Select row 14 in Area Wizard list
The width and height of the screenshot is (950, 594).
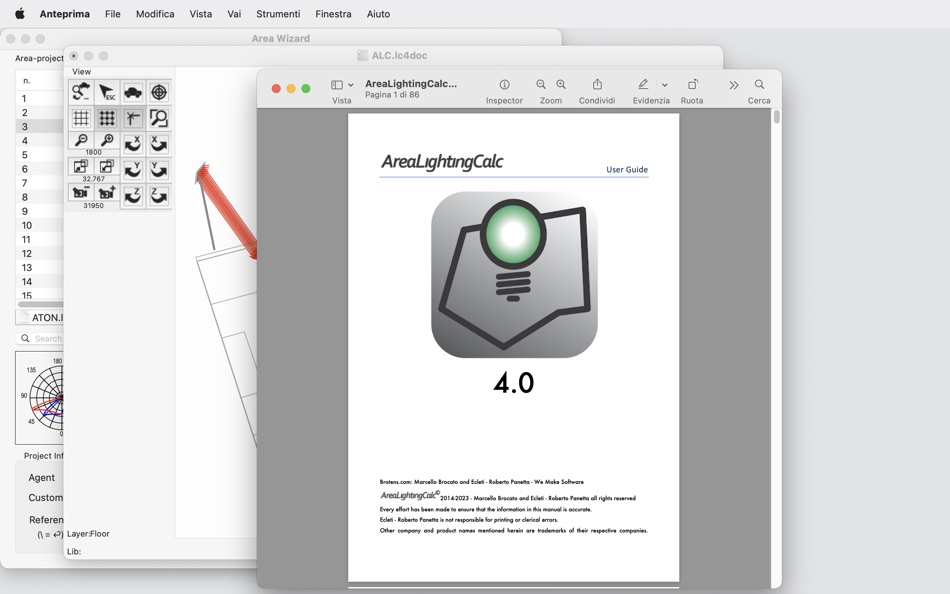click(x=39, y=281)
